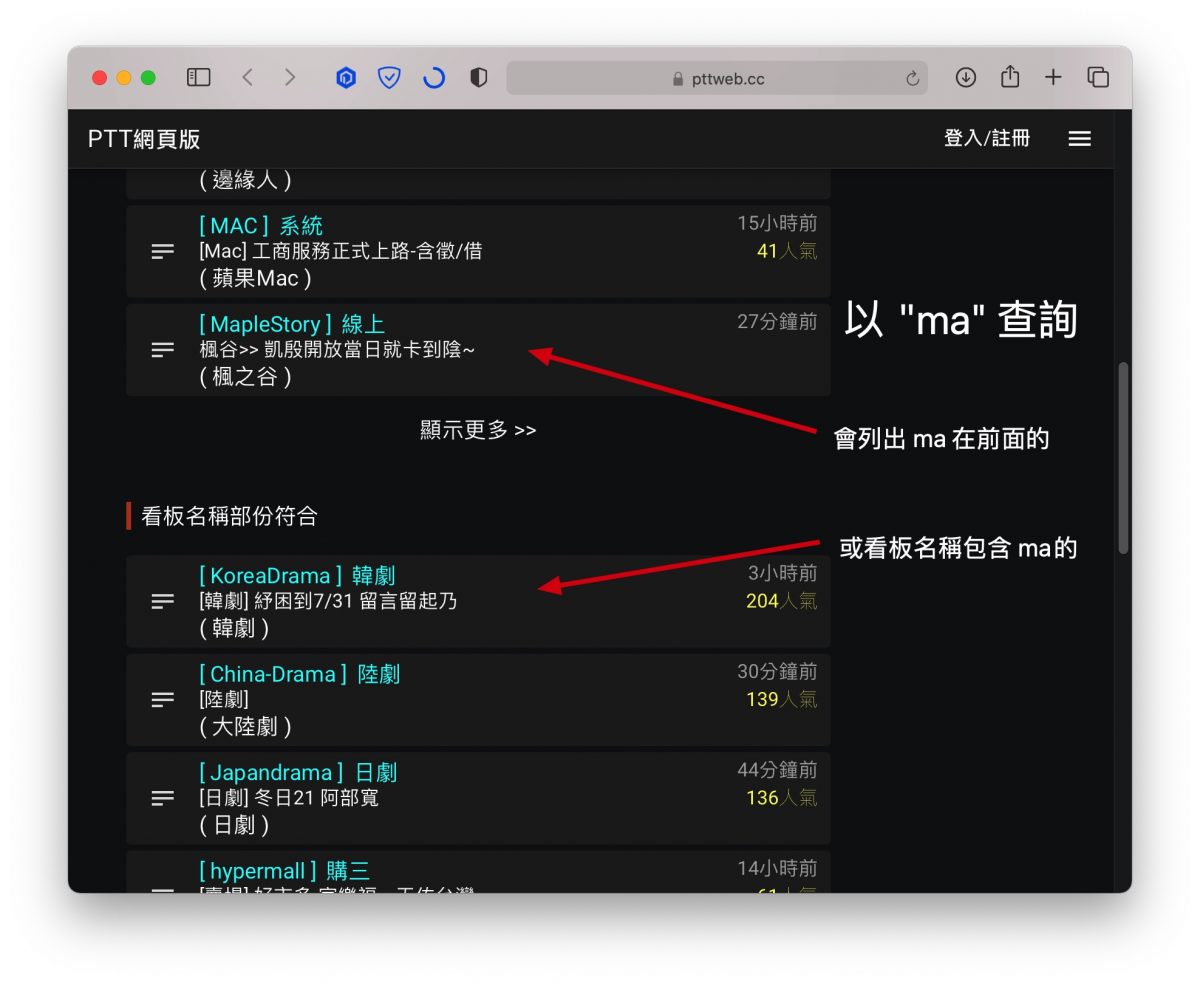The image size is (1200, 983).
Task: Click the list icon beside MAC board
Action: [x=162, y=251]
